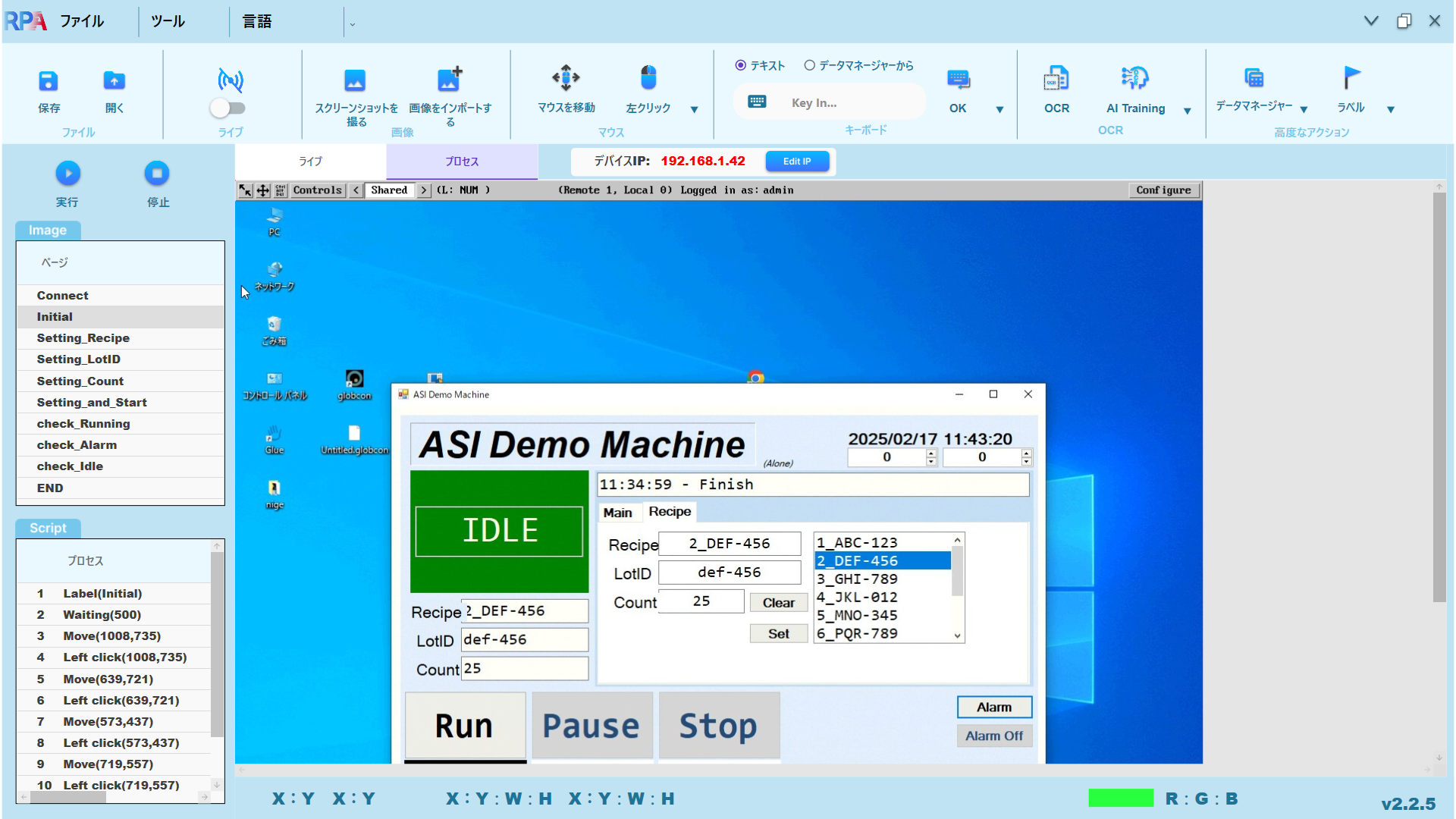The height and width of the screenshot is (819, 1456).
Task: Open the Data Manager (データマネージャー) icon
Action: coord(1254,77)
